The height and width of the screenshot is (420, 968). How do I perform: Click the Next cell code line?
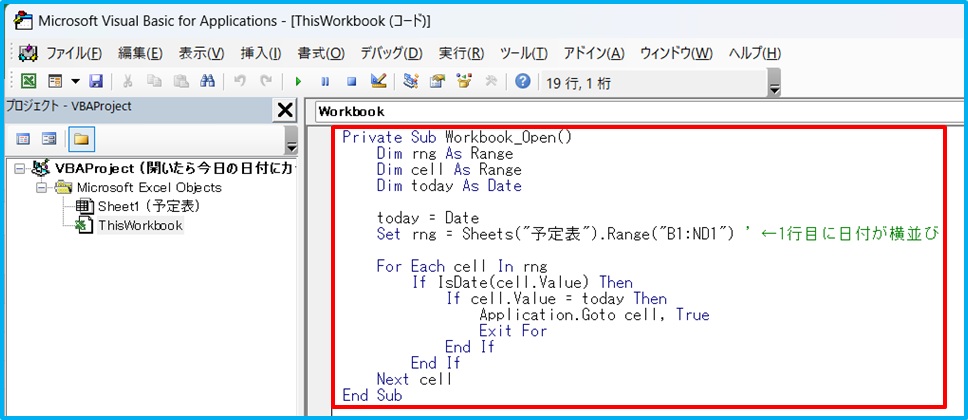coord(414,379)
